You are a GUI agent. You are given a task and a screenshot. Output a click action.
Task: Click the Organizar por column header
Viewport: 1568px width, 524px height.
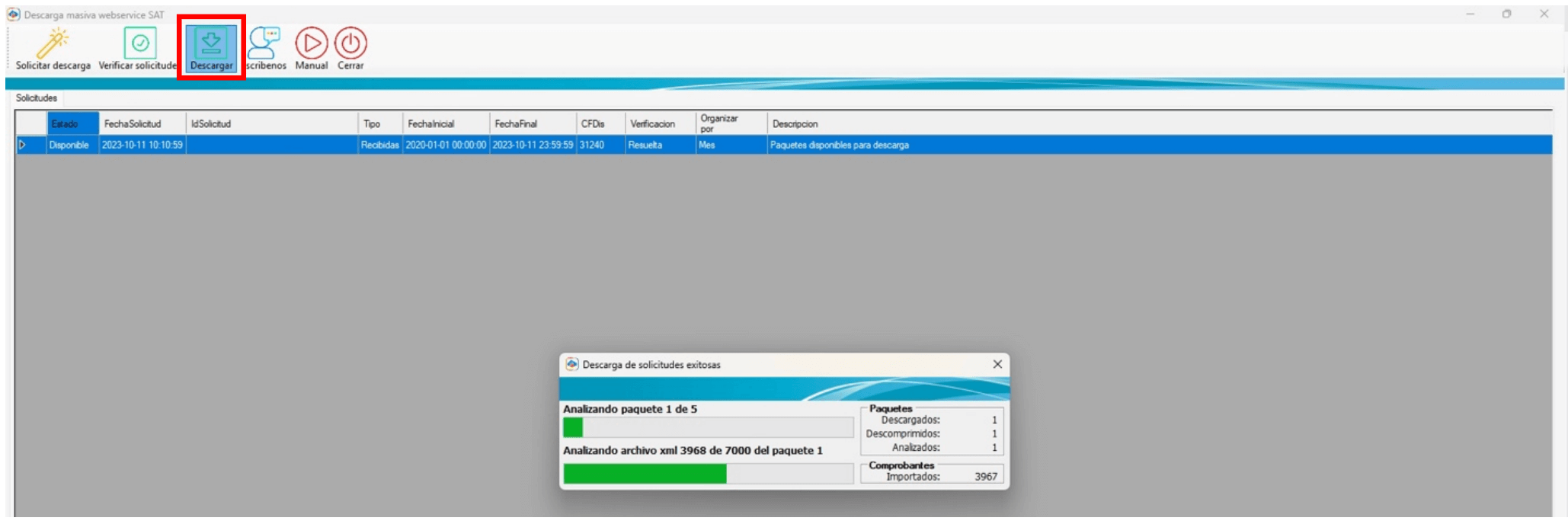[730, 123]
